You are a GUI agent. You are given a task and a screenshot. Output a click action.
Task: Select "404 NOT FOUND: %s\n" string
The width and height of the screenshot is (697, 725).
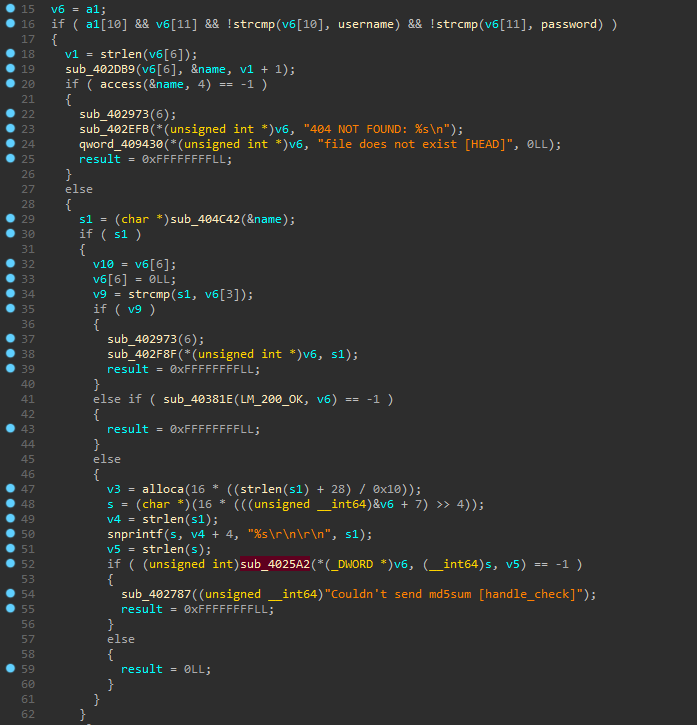coord(377,129)
